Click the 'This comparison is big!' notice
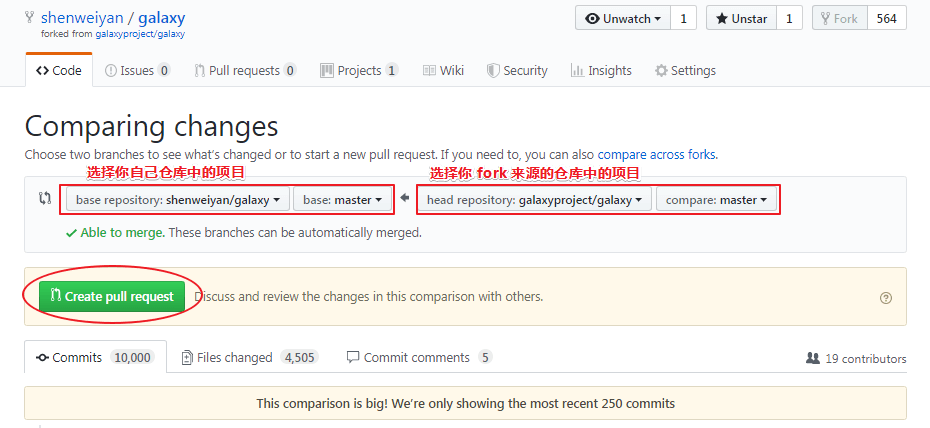 tap(466, 404)
